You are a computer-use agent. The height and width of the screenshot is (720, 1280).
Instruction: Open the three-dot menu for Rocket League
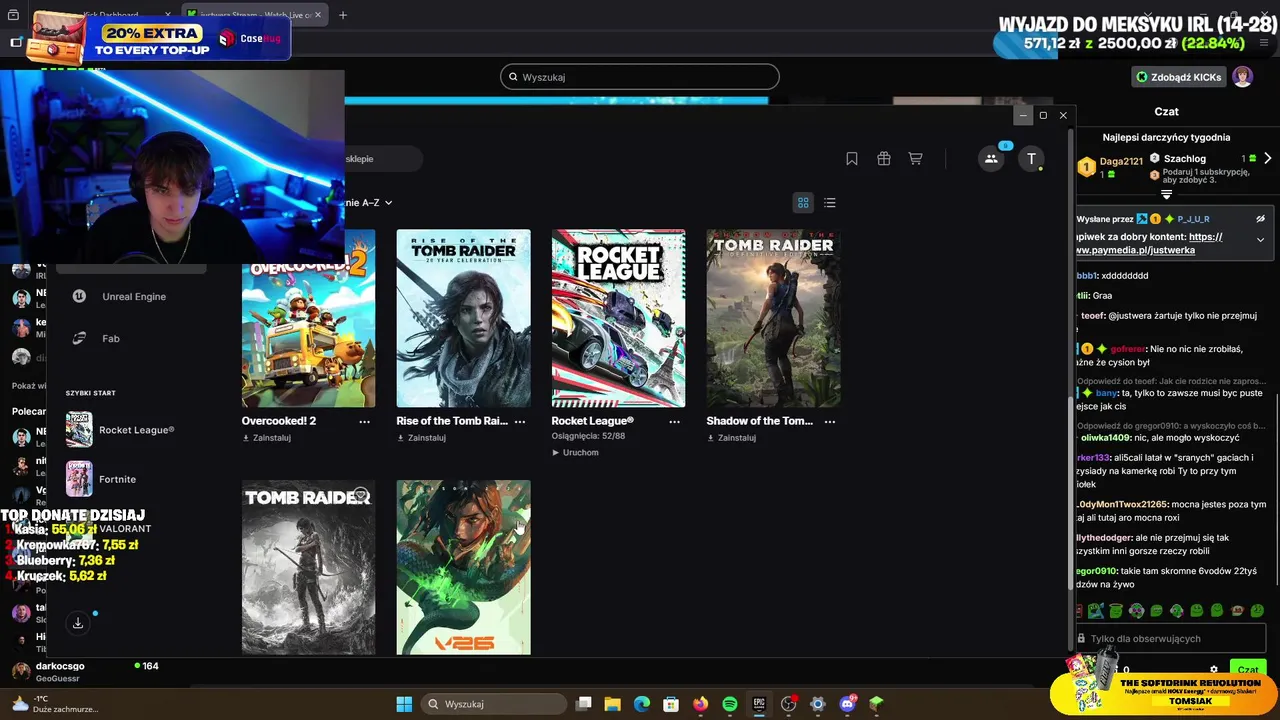(x=675, y=422)
